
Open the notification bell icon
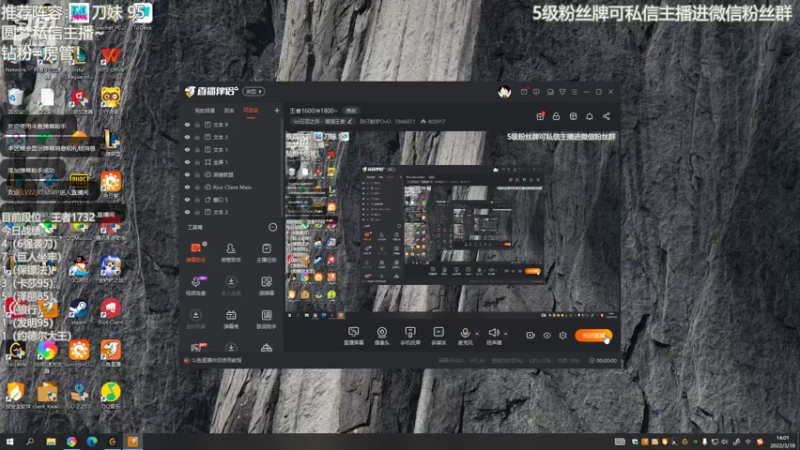[589, 116]
